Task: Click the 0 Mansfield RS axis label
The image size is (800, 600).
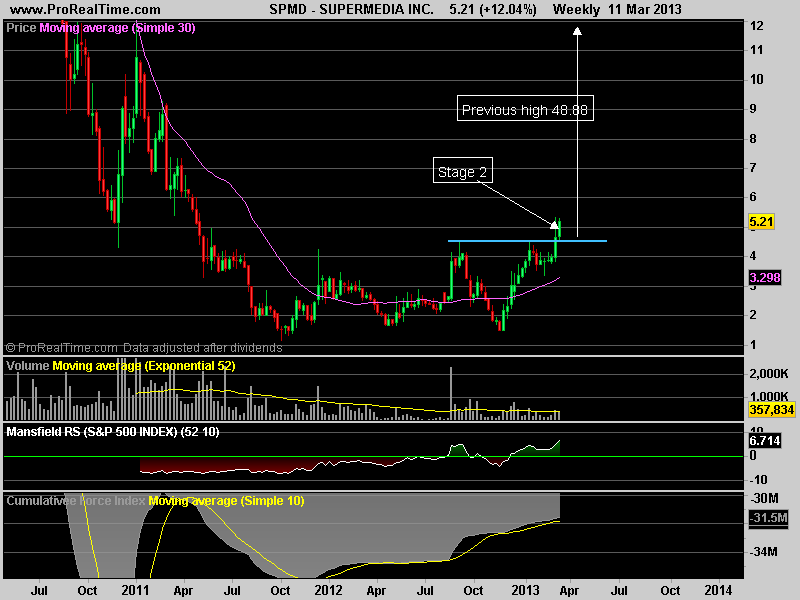Action: [753, 456]
